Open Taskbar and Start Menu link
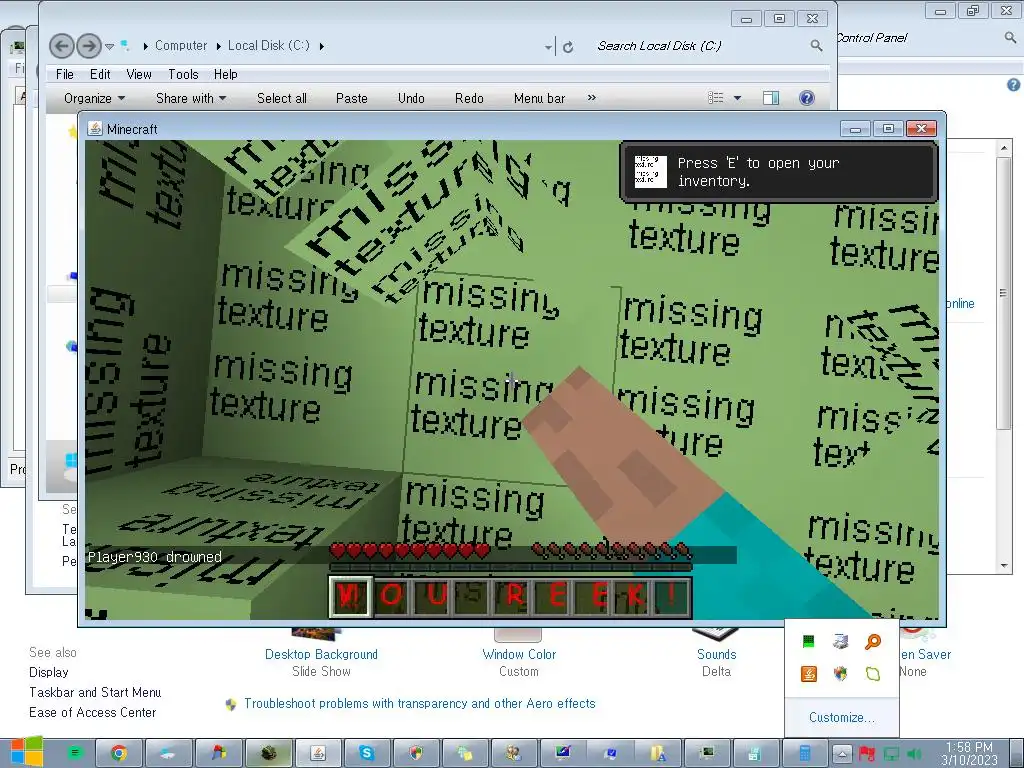Viewport: 1024px width, 768px height. point(95,692)
